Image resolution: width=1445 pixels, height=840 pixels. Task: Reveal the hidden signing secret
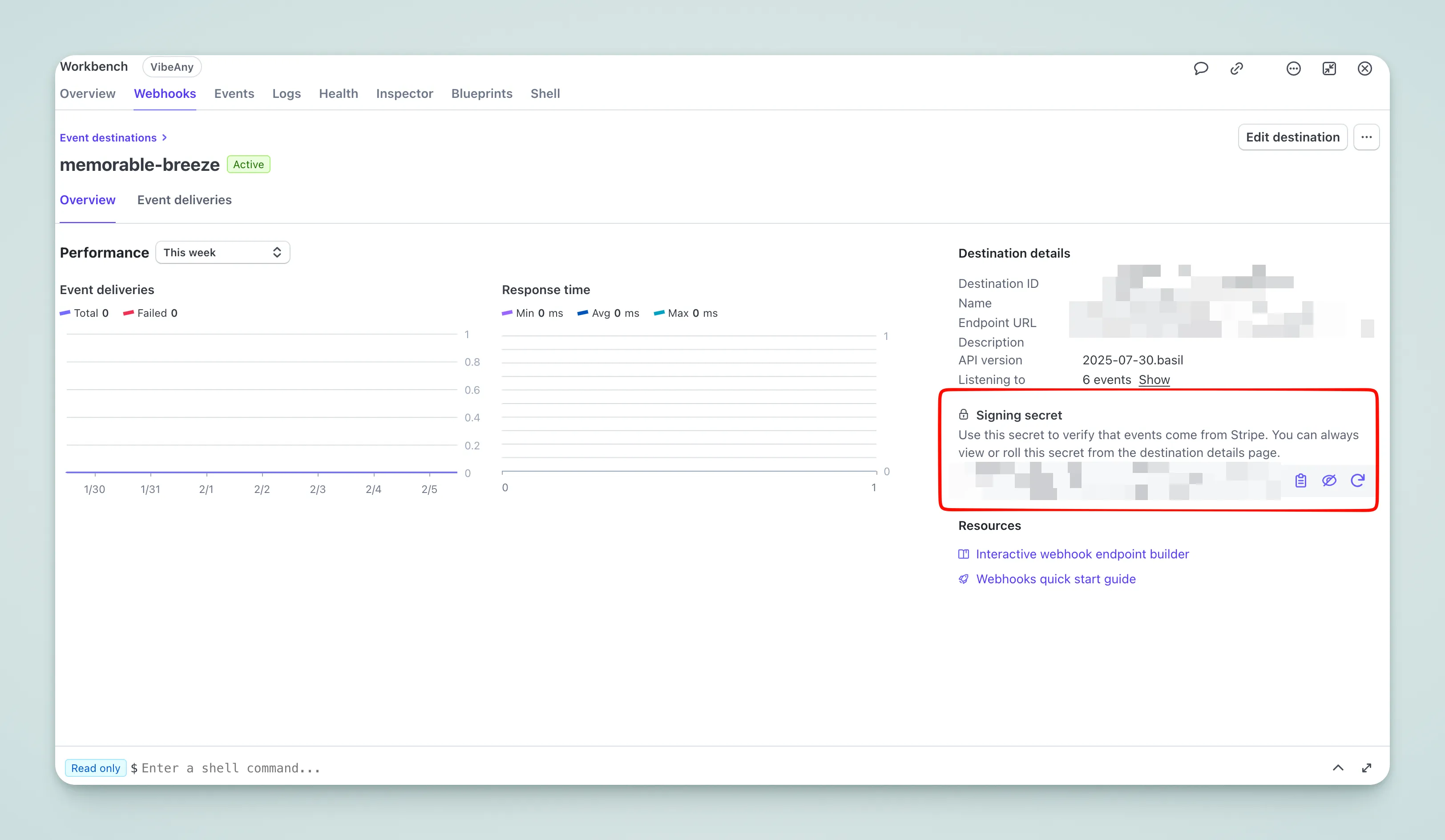(x=1329, y=481)
